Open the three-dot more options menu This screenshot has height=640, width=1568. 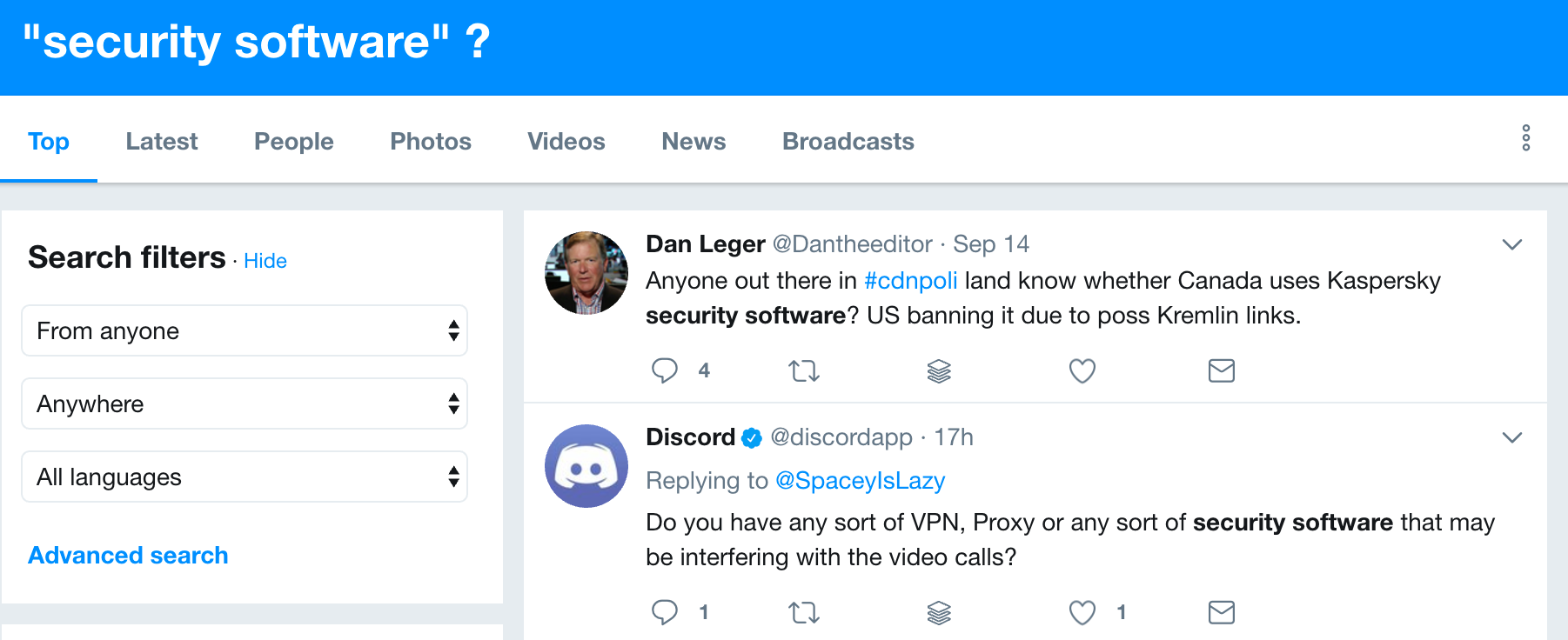(1525, 138)
